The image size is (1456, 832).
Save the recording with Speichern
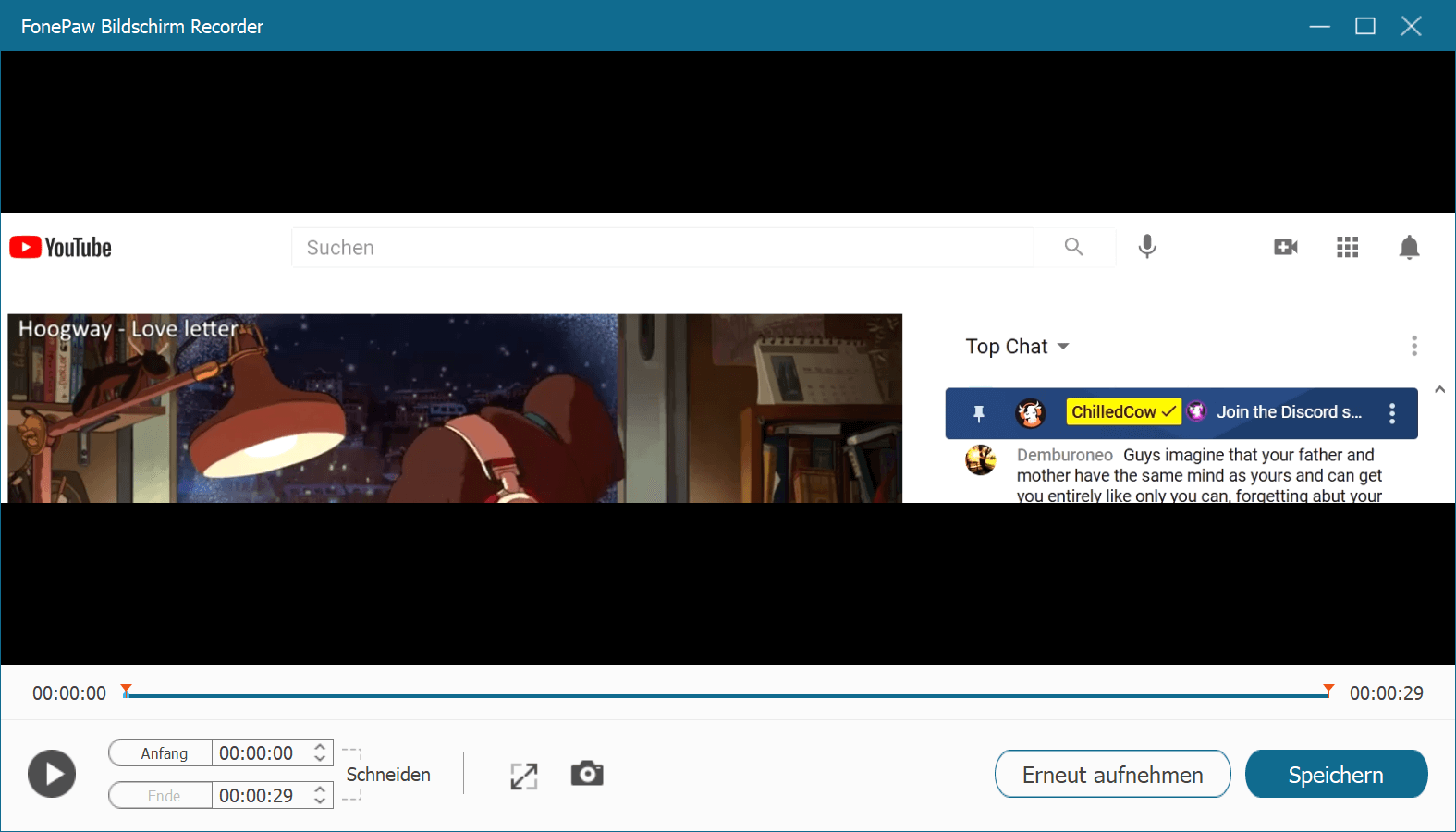[1337, 774]
